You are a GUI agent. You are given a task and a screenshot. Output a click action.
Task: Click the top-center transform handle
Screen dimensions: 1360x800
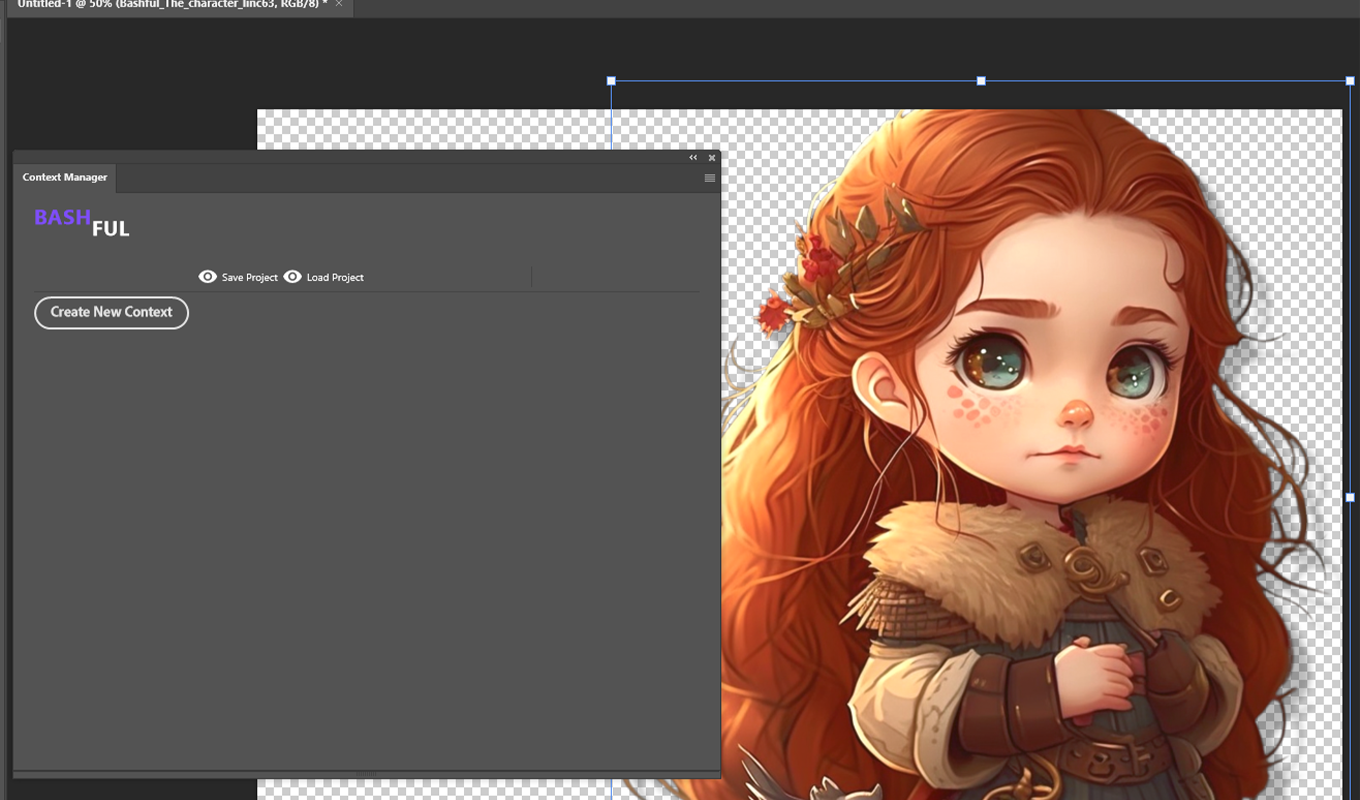pyautogui.click(x=981, y=81)
